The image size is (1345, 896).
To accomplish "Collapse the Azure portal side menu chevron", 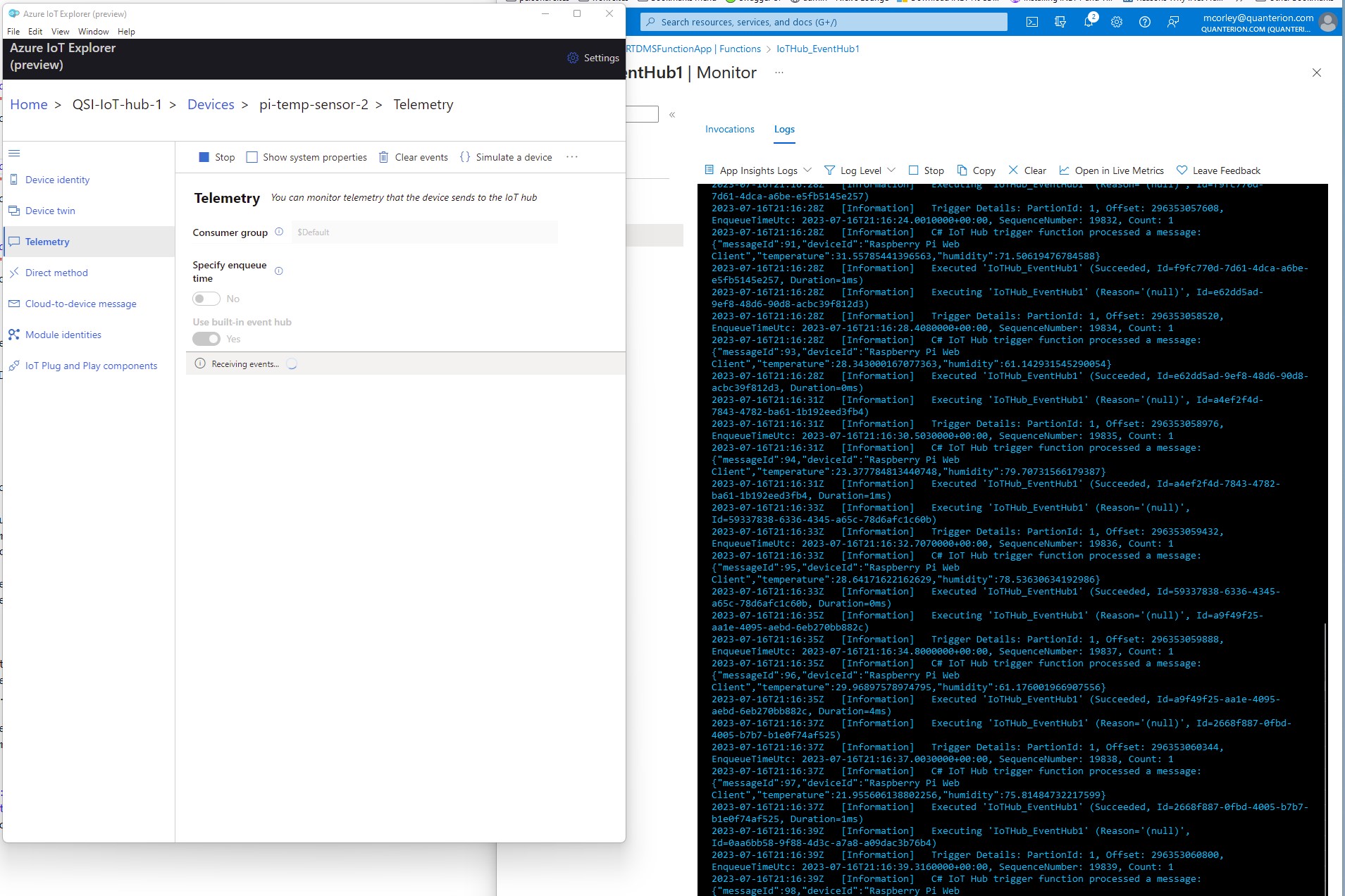I will point(672,114).
